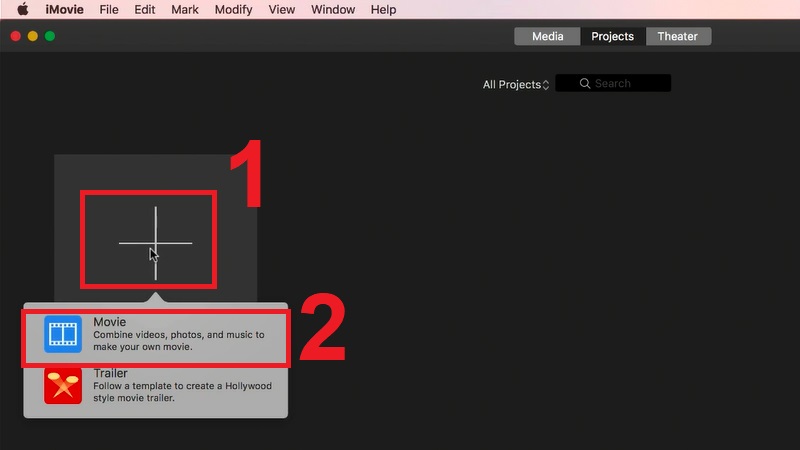The width and height of the screenshot is (800, 450).
Task: Open the Help menu
Action: tap(383, 10)
